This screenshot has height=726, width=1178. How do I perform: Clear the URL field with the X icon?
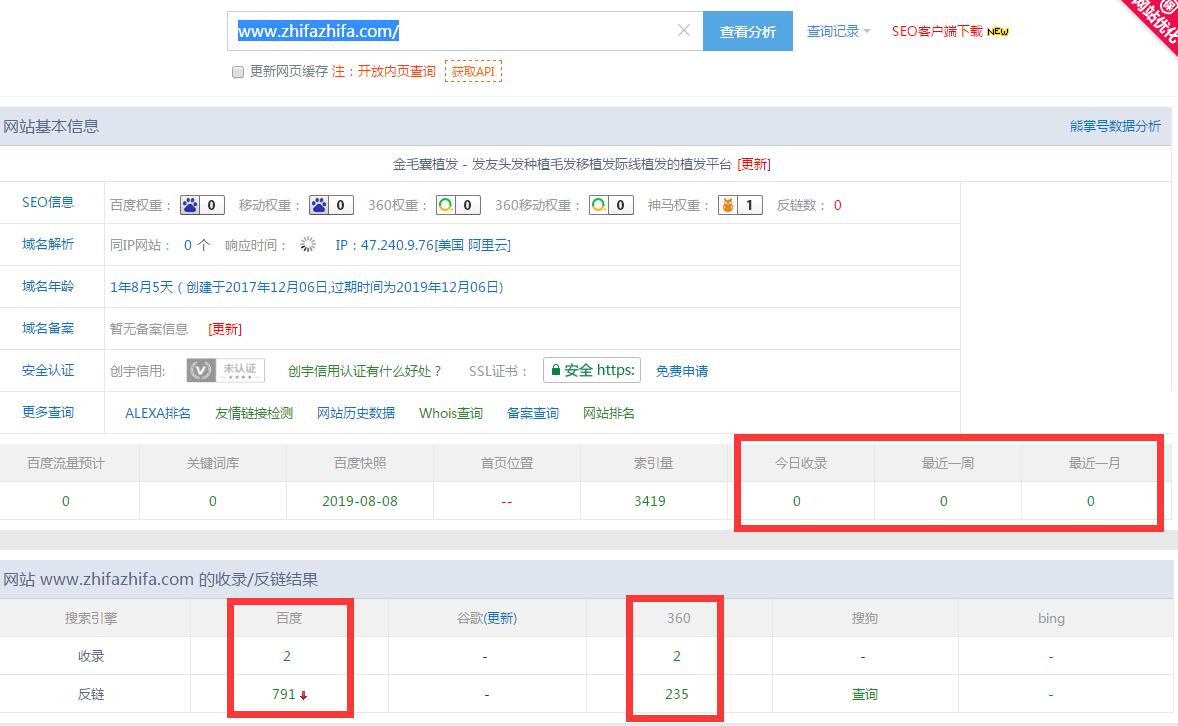point(684,31)
